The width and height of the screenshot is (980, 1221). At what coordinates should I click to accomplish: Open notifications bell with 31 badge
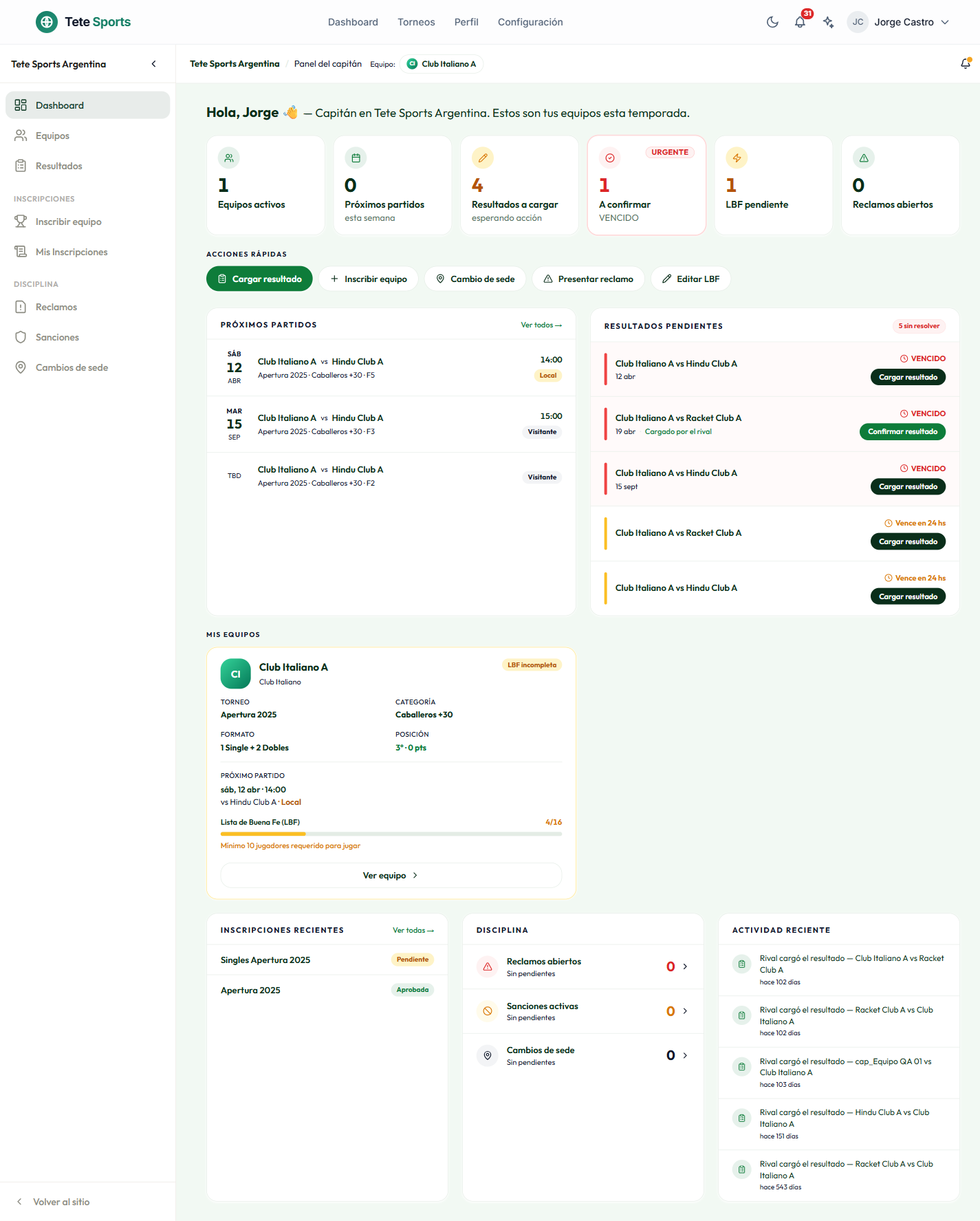(x=801, y=21)
